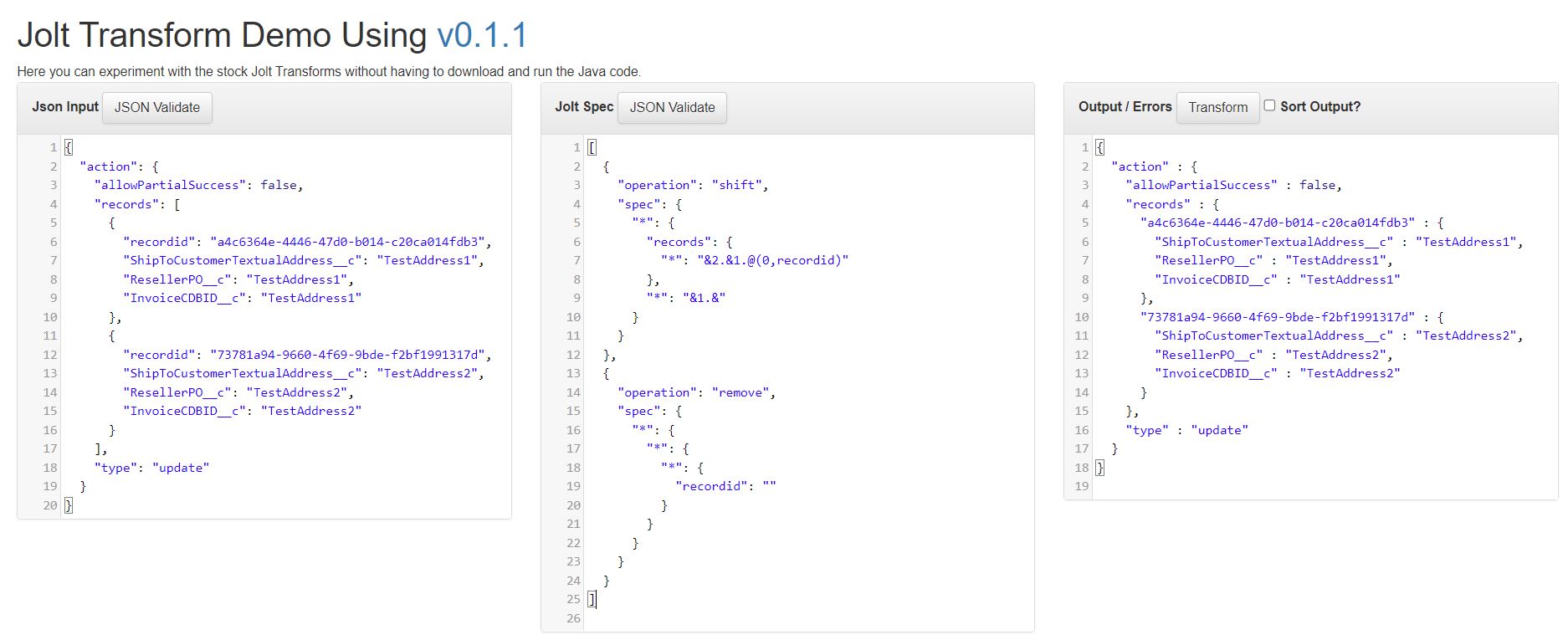The width and height of the screenshot is (1568, 640).
Task: Click line number 26 in Jolt Spec gutter
Action: 573,618
